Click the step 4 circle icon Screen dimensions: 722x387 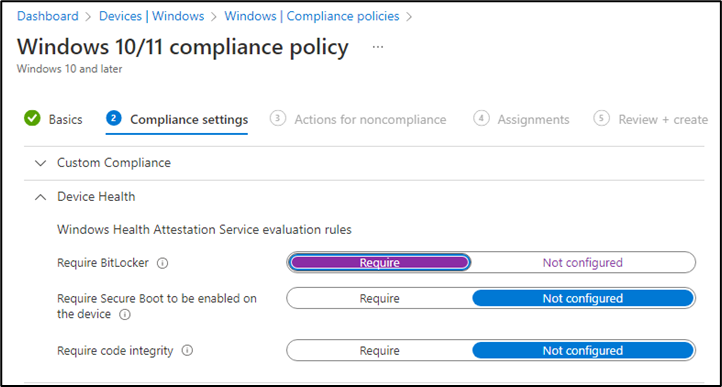pyautogui.click(x=481, y=119)
